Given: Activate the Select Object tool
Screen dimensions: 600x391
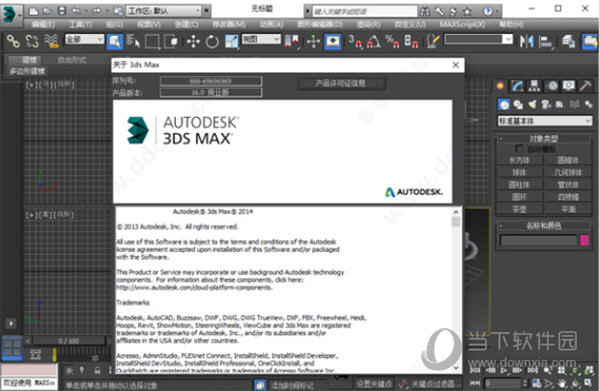Looking at the screenshot, I should pyautogui.click(x=115, y=41).
